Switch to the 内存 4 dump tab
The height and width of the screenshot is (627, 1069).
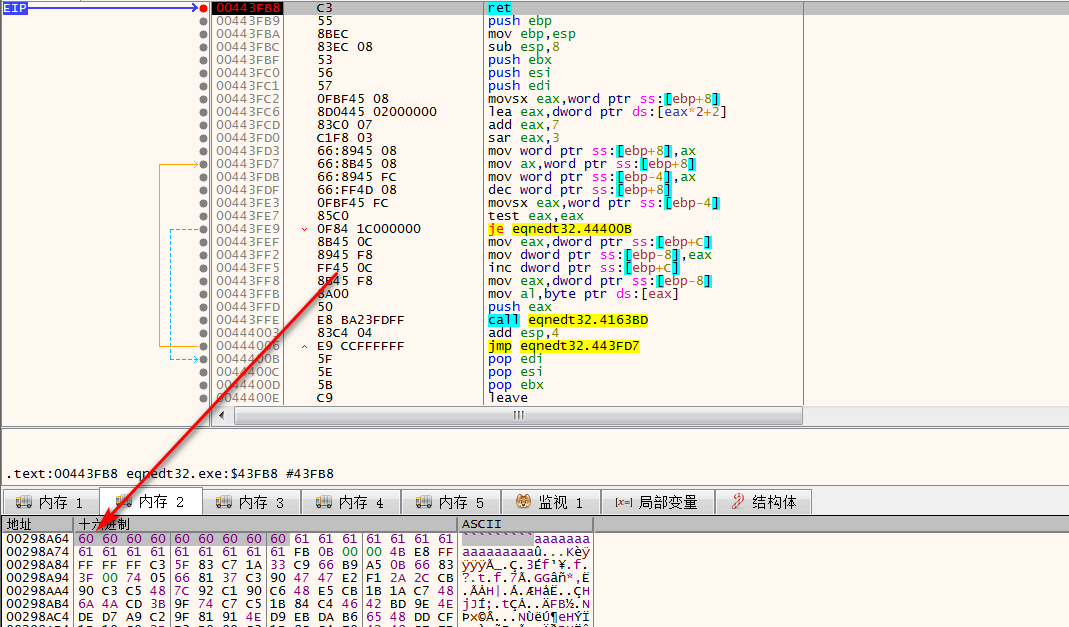350,502
